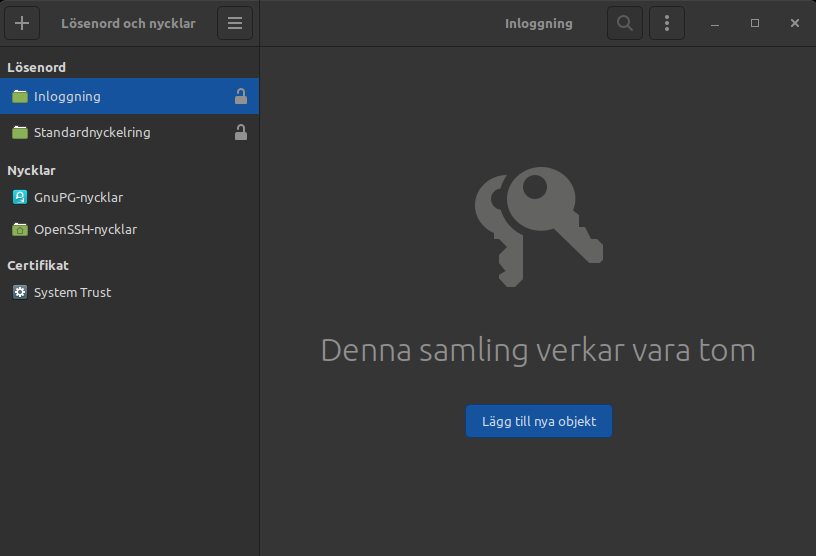
Task: Click the Standardnyckelring folder icon
Action: coord(20,132)
